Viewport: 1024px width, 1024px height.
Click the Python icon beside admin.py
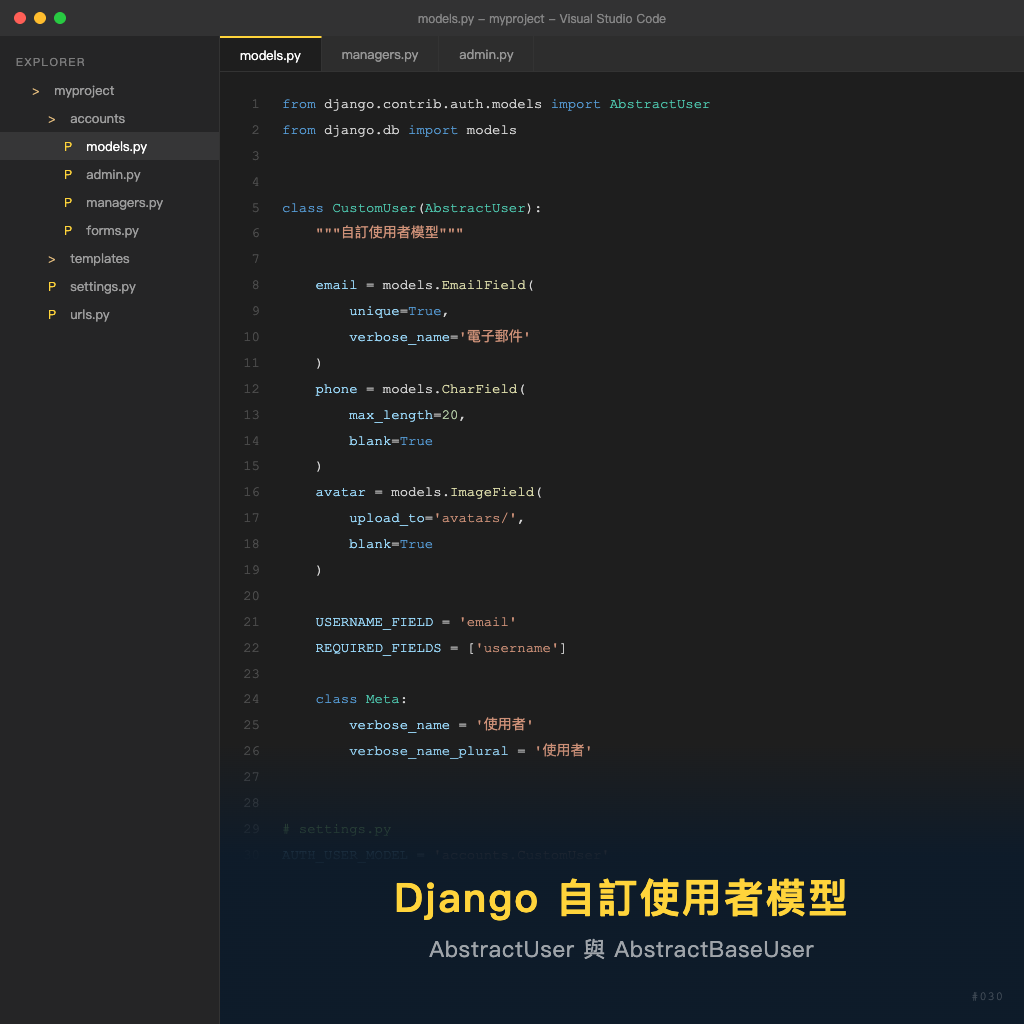tap(68, 174)
